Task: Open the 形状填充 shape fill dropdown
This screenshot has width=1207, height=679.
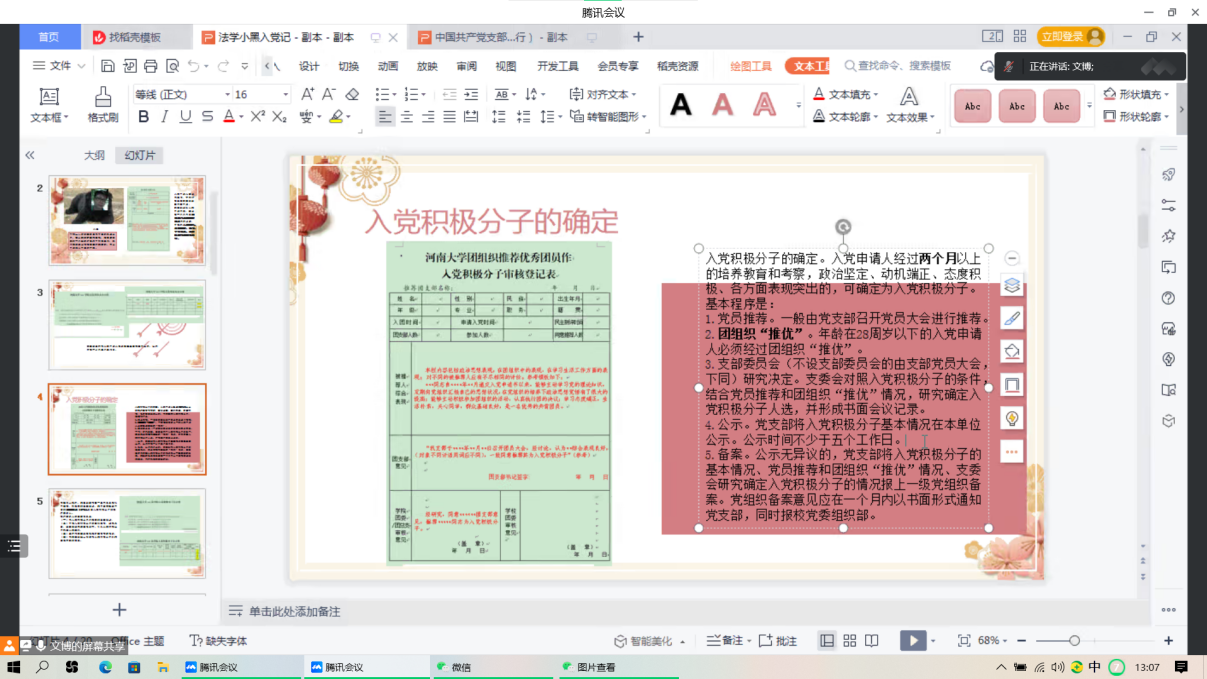Action: [1138, 94]
